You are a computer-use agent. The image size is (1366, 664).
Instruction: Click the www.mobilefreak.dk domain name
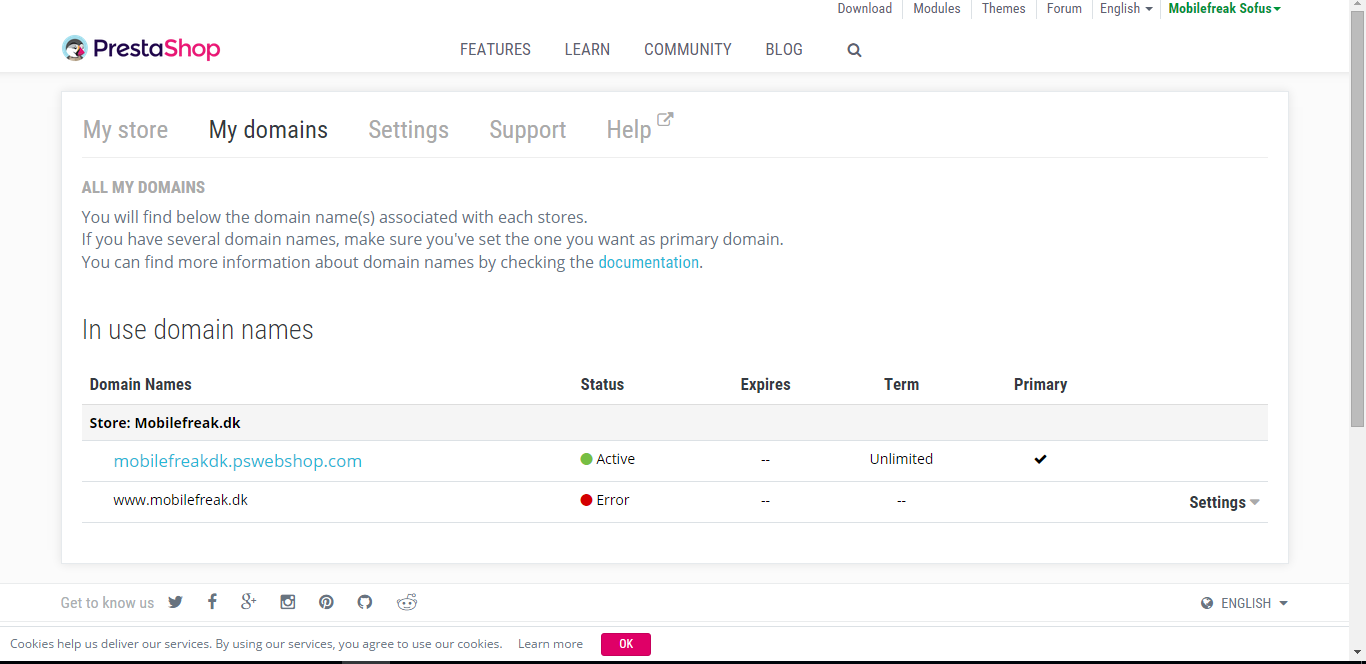(181, 500)
